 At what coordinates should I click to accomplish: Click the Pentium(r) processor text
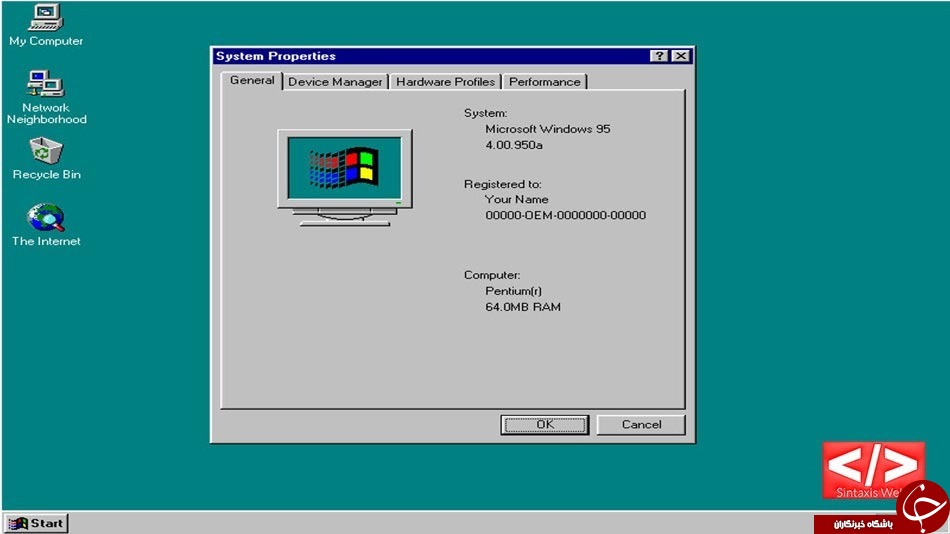point(513,291)
